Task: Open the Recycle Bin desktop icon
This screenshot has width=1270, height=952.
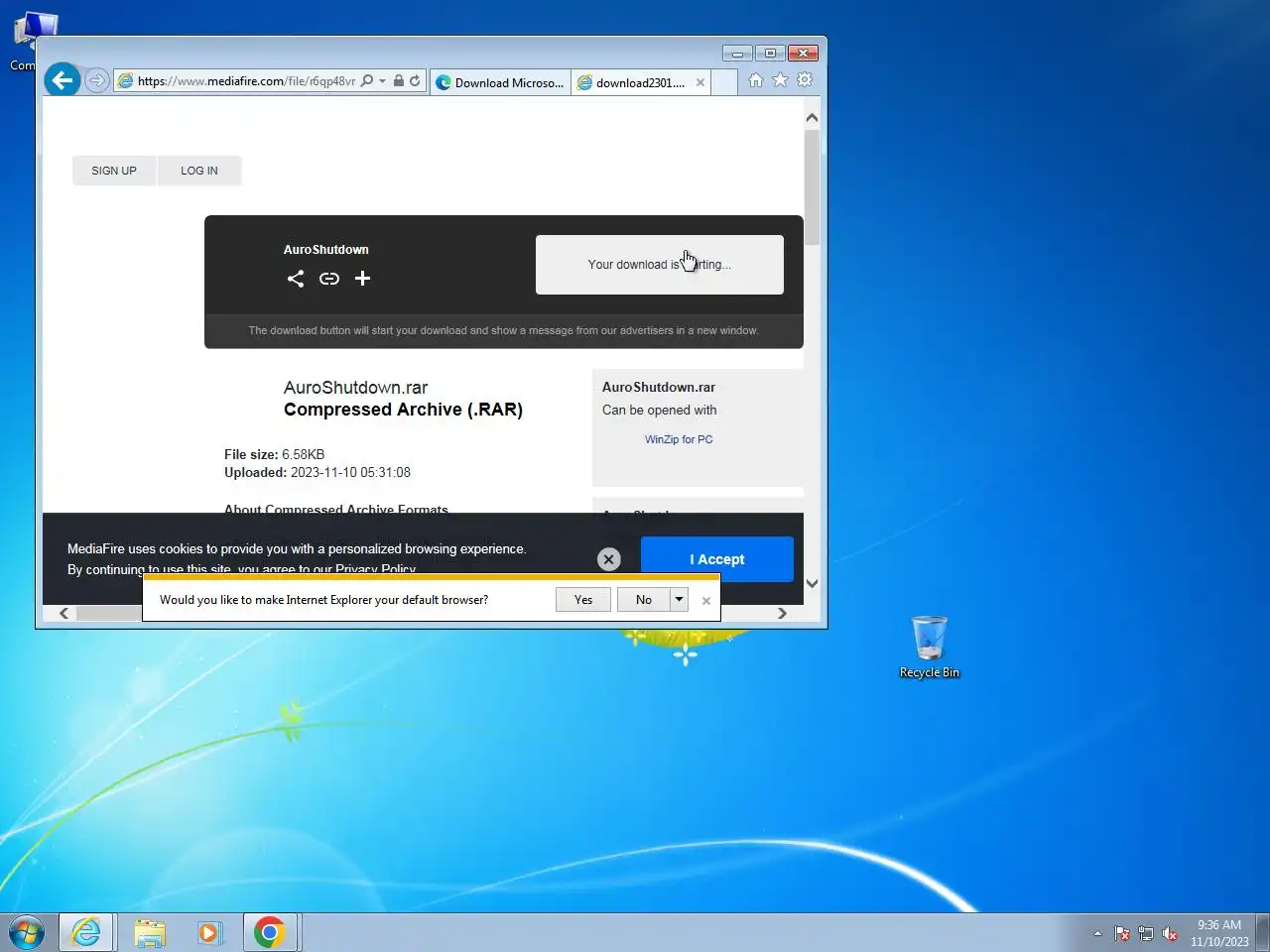Action: coord(930,647)
